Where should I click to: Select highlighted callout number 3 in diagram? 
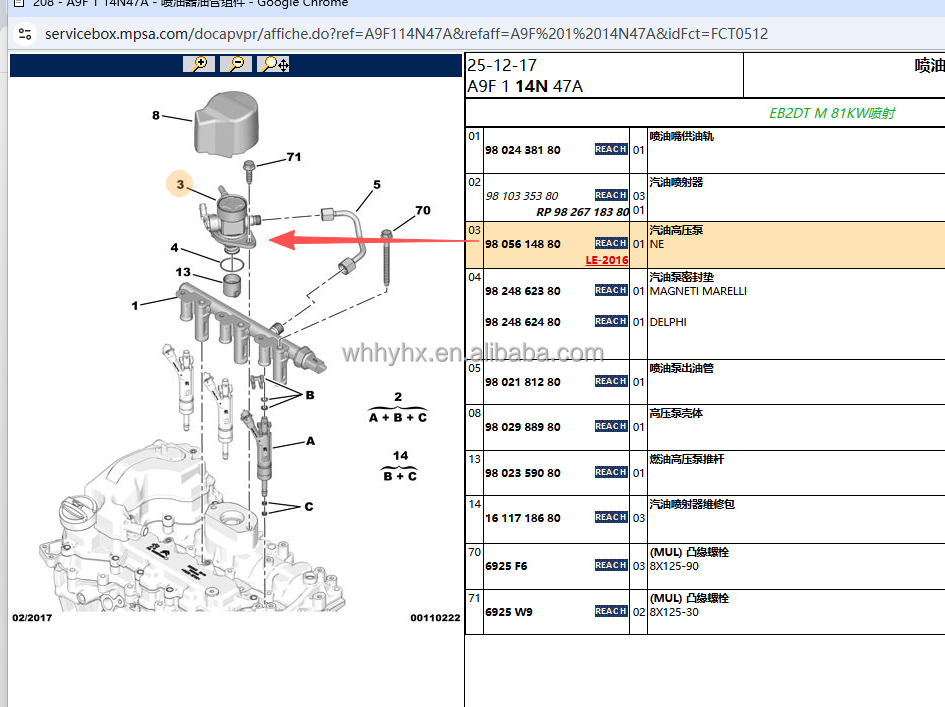[x=180, y=184]
